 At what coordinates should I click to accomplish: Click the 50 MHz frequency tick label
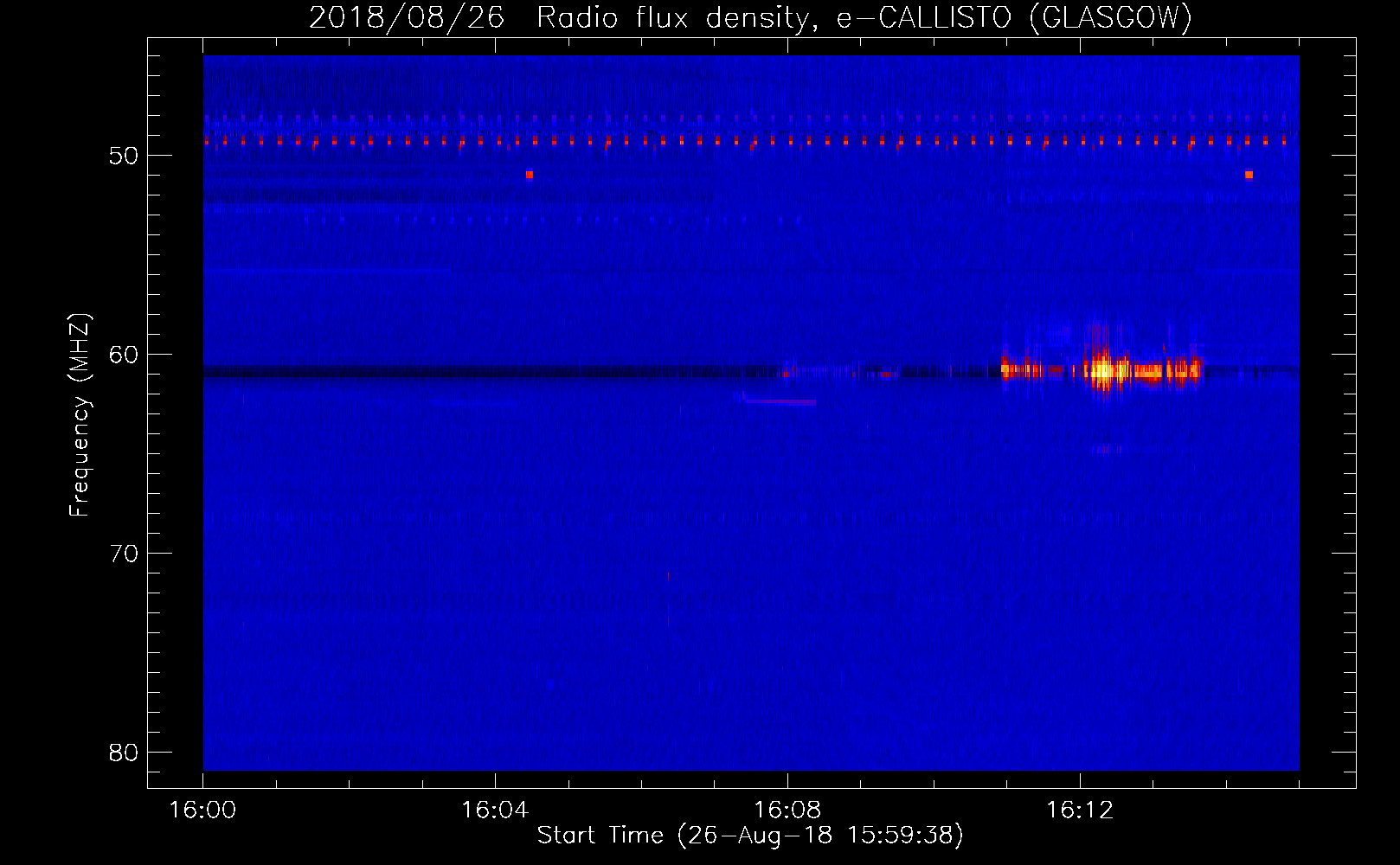tap(125, 156)
